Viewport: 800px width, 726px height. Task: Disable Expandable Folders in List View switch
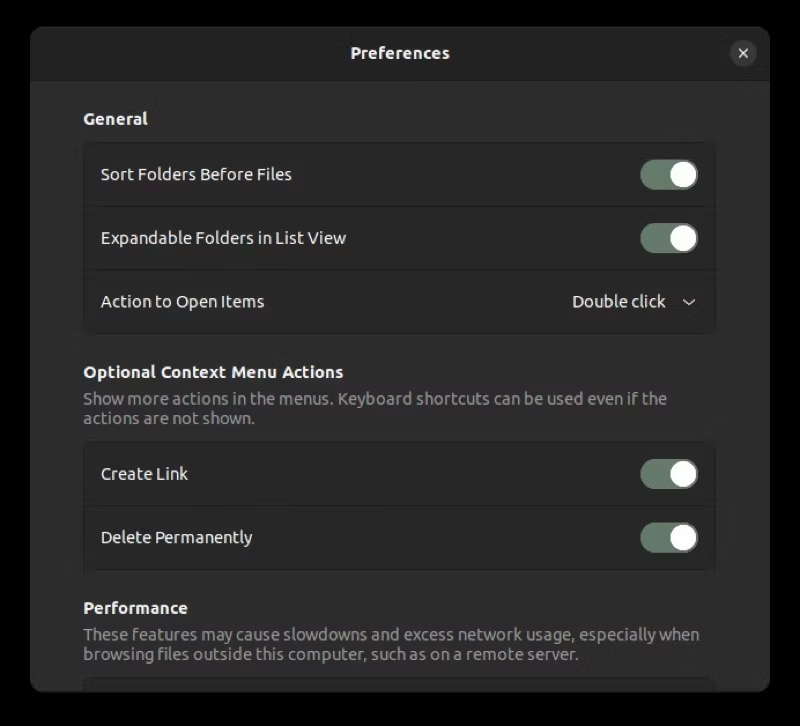pyautogui.click(x=668, y=238)
